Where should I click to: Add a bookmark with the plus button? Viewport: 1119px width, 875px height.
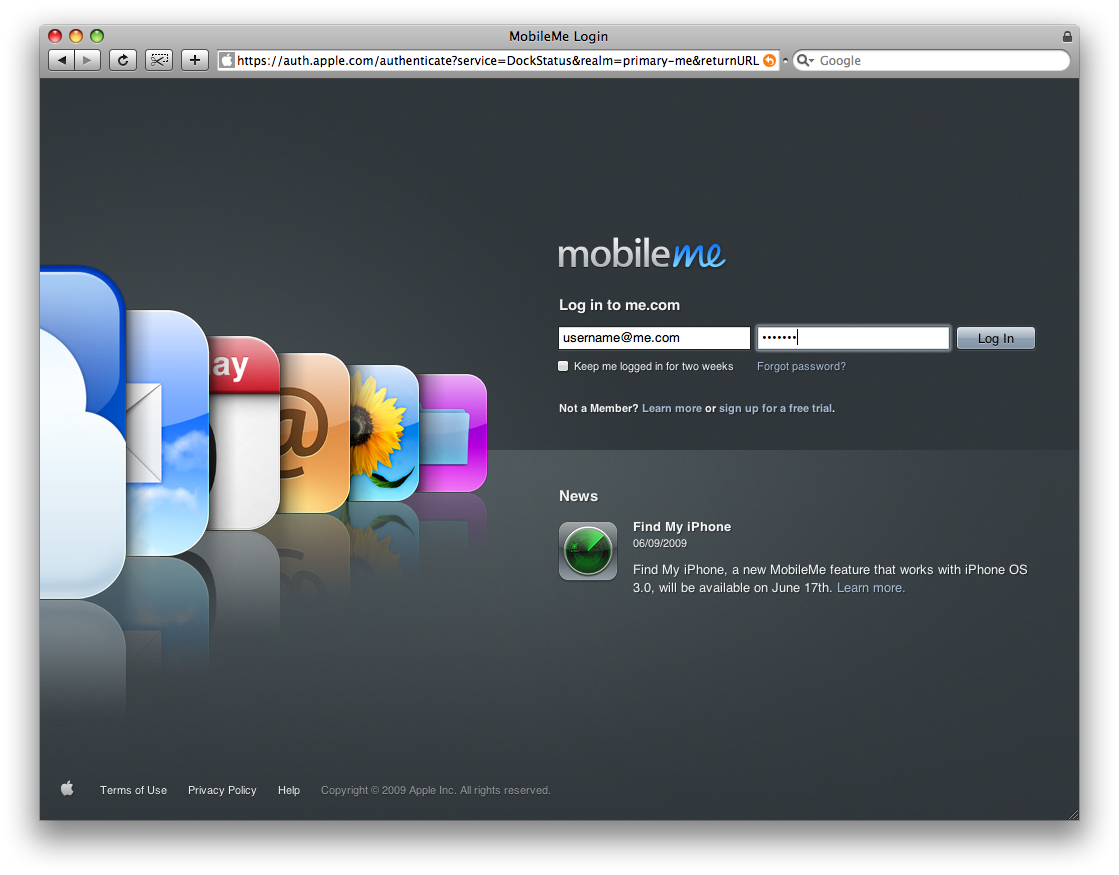click(195, 60)
